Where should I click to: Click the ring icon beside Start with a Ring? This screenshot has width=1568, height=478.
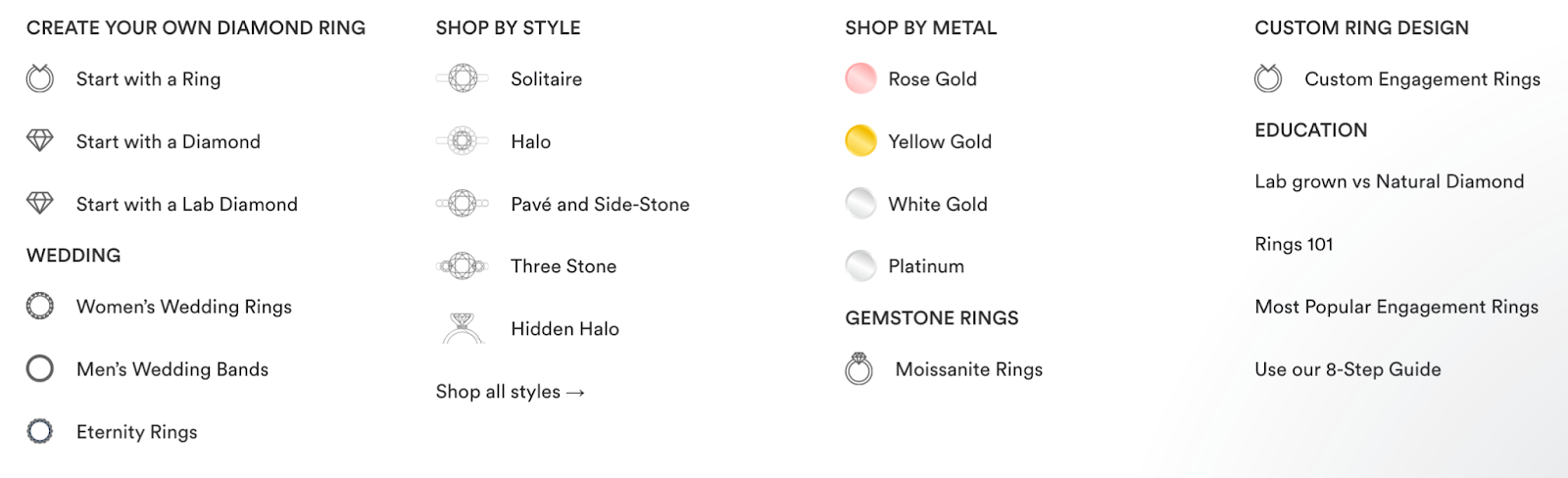click(40, 78)
